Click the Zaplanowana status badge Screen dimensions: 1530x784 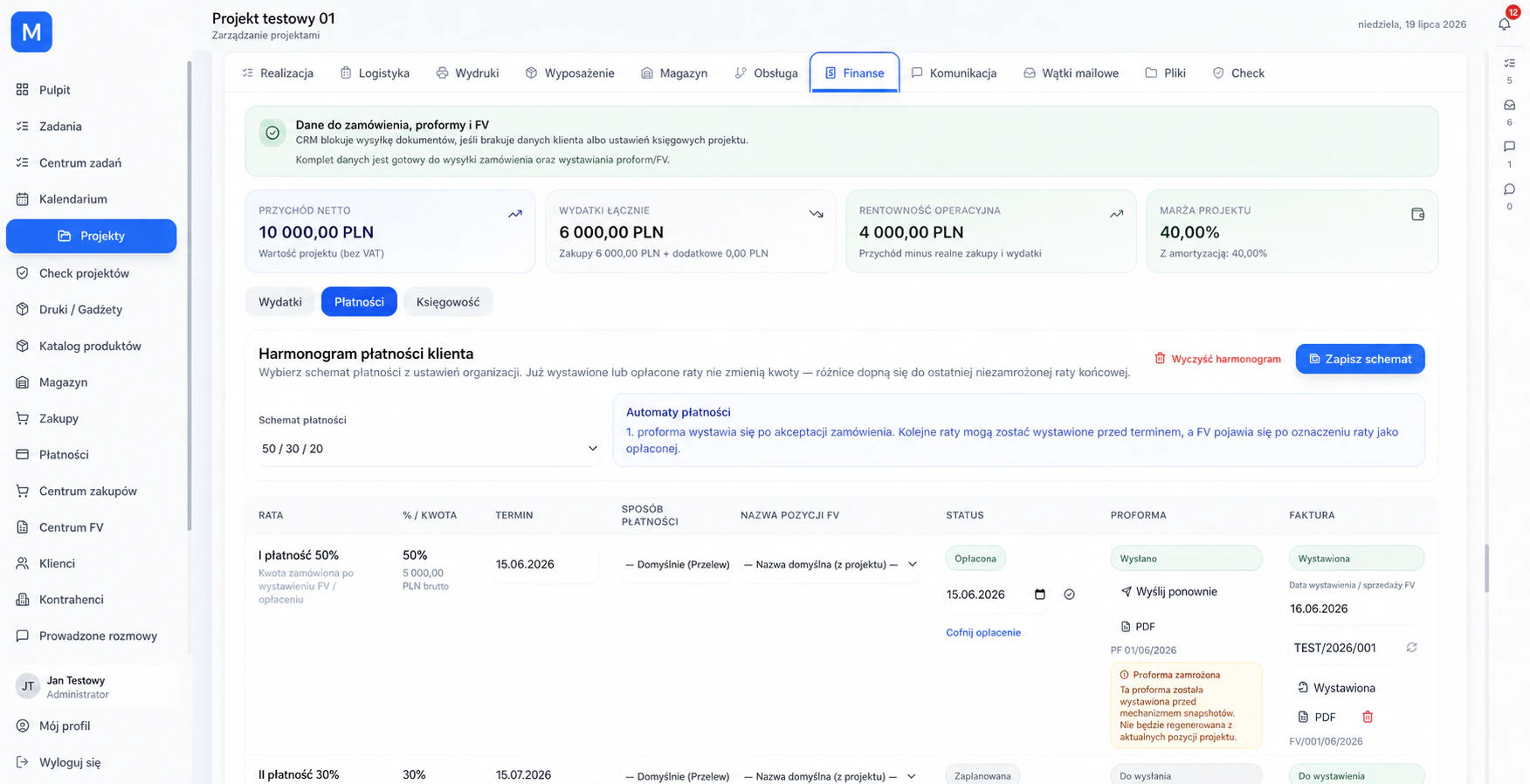982,775
